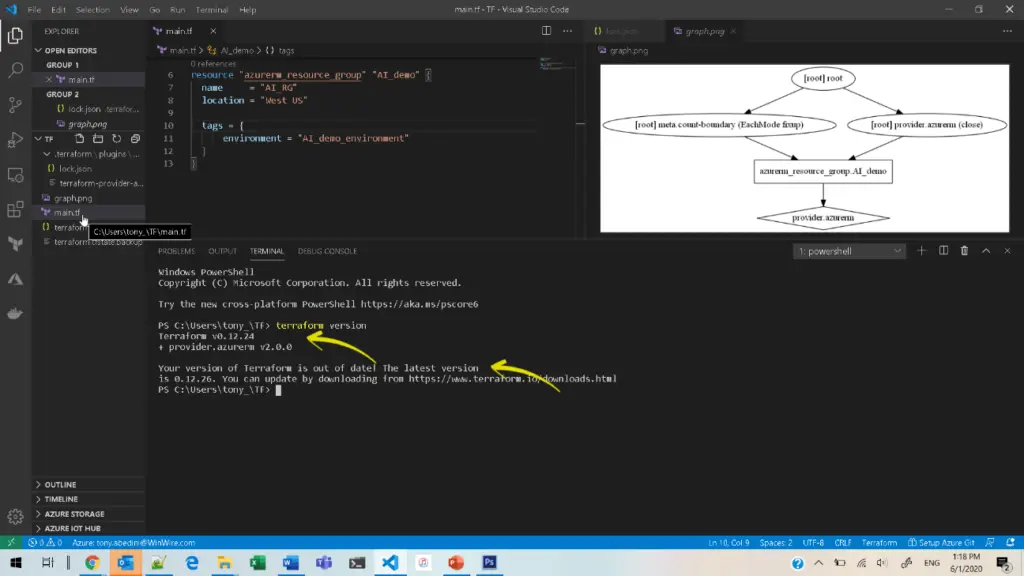Viewport: 1024px width, 576px height.
Task: Create new file in TF folder
Action: (x=79, y=138)
